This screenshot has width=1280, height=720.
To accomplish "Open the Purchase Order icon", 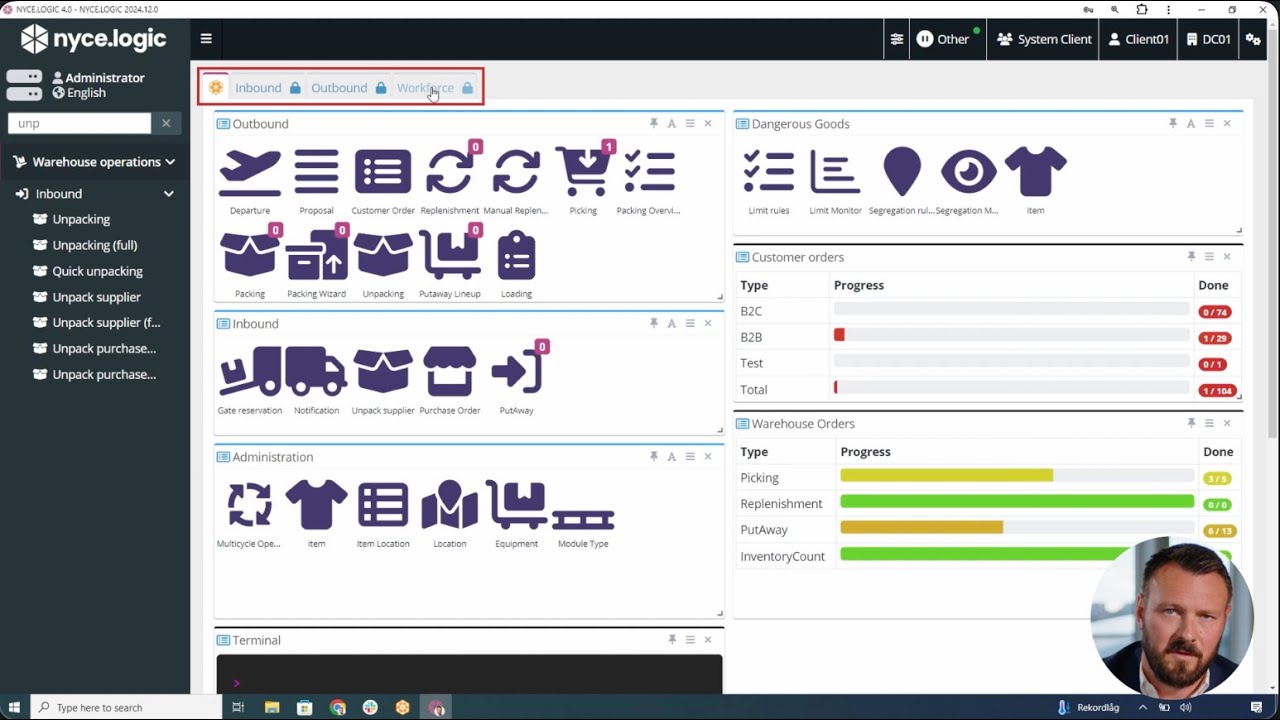I will coord(449,372).
